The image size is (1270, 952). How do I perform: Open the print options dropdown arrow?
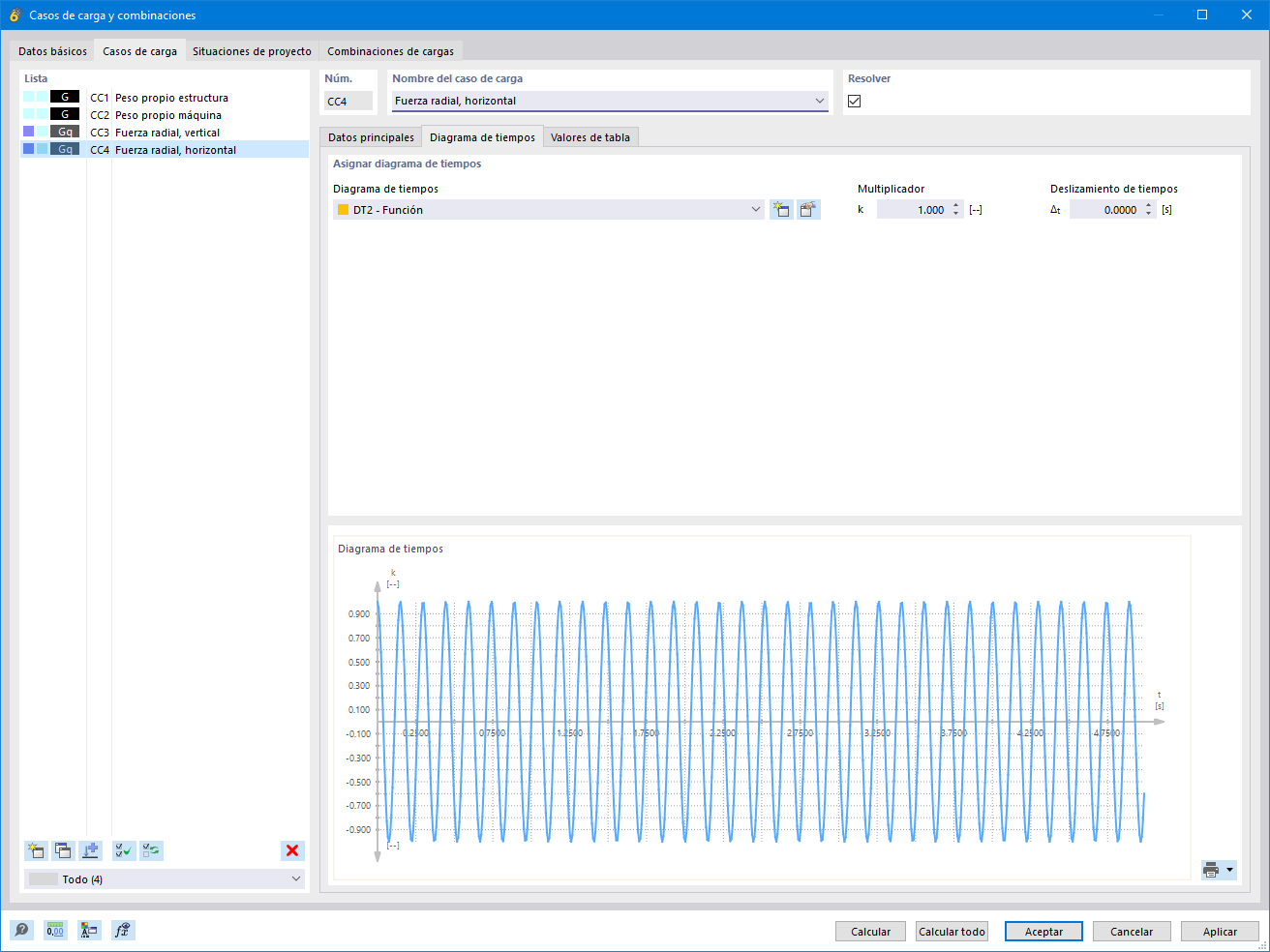point(1230,870)
